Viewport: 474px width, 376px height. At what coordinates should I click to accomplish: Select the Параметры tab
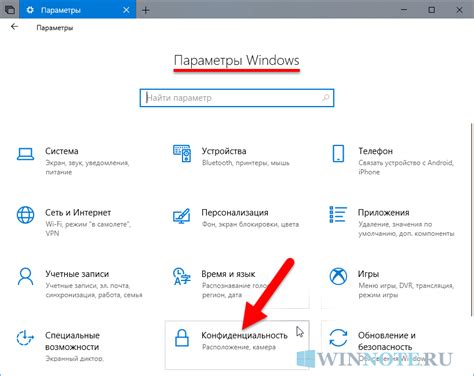[78, 9]
